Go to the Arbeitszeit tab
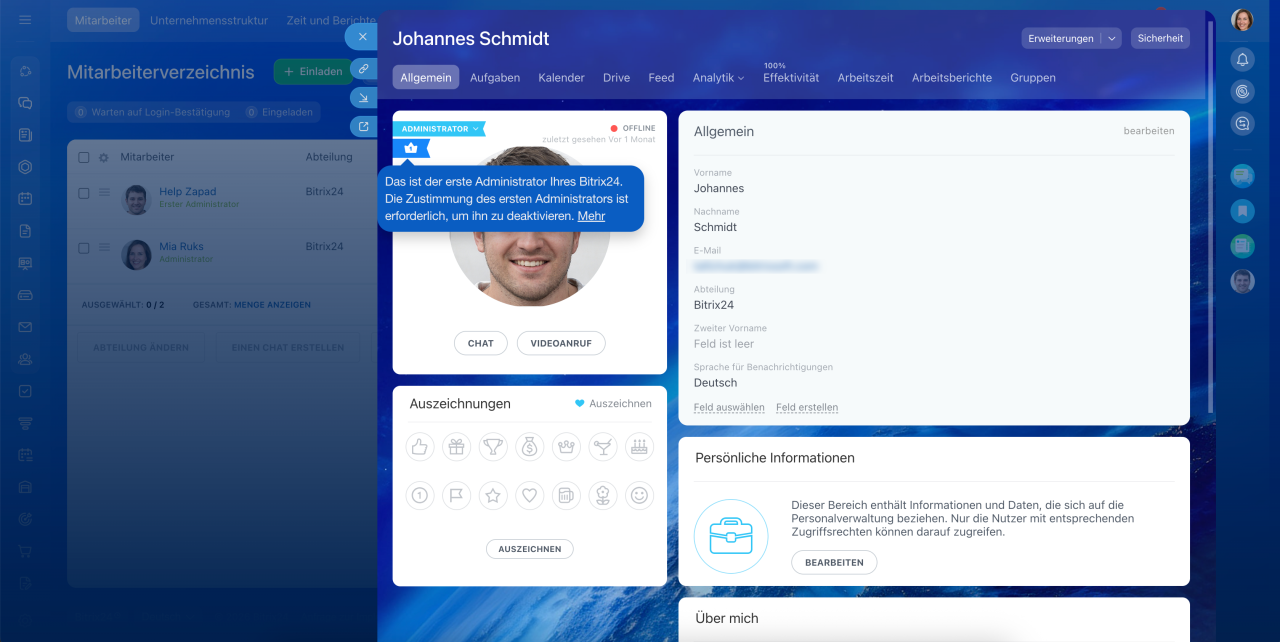This screenshot has height=642, width=1280. pos(865,78)
